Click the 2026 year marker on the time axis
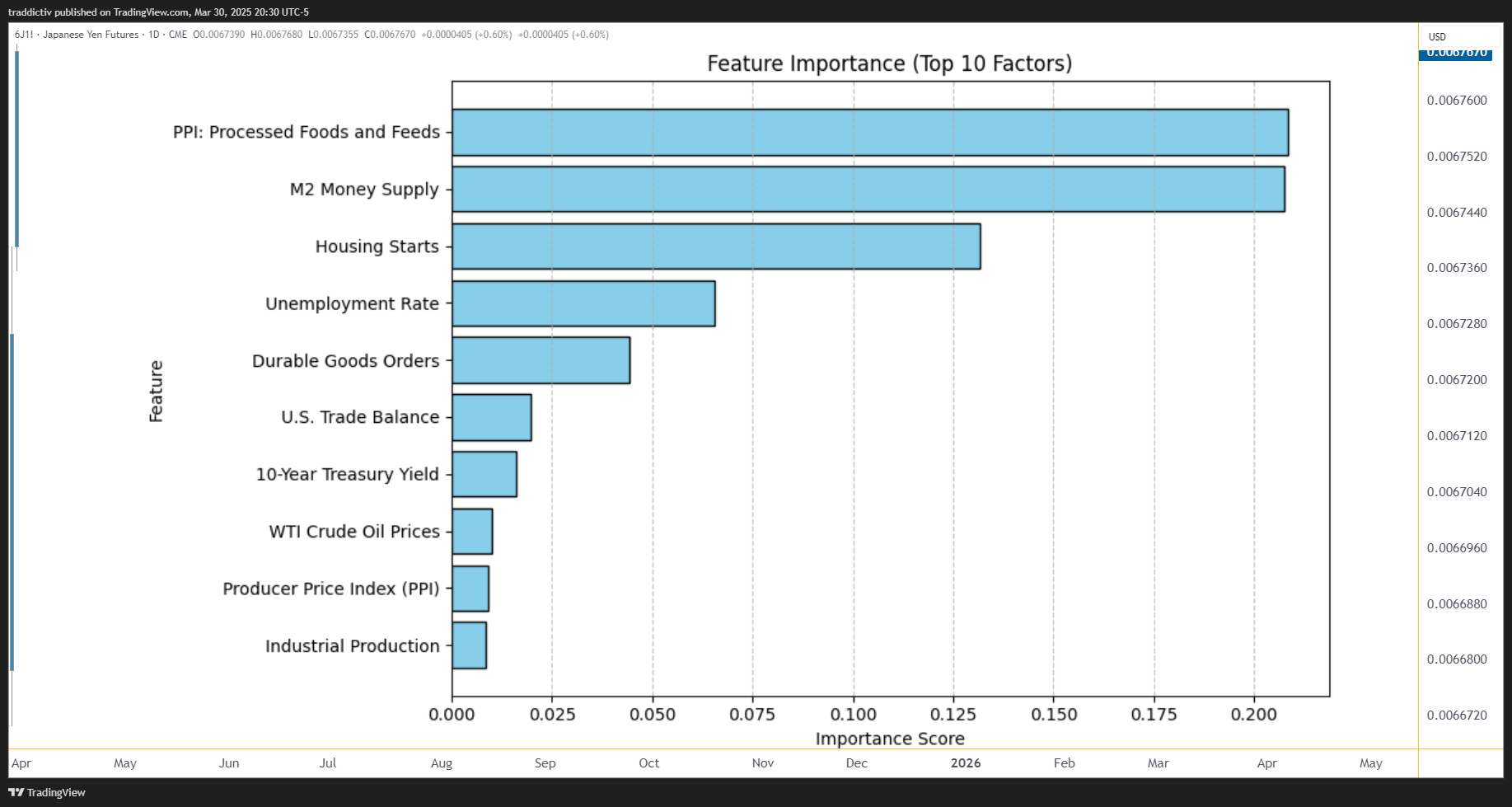Image resolution: width=1512 pixels, height=807 pixels. pos(966,763)
